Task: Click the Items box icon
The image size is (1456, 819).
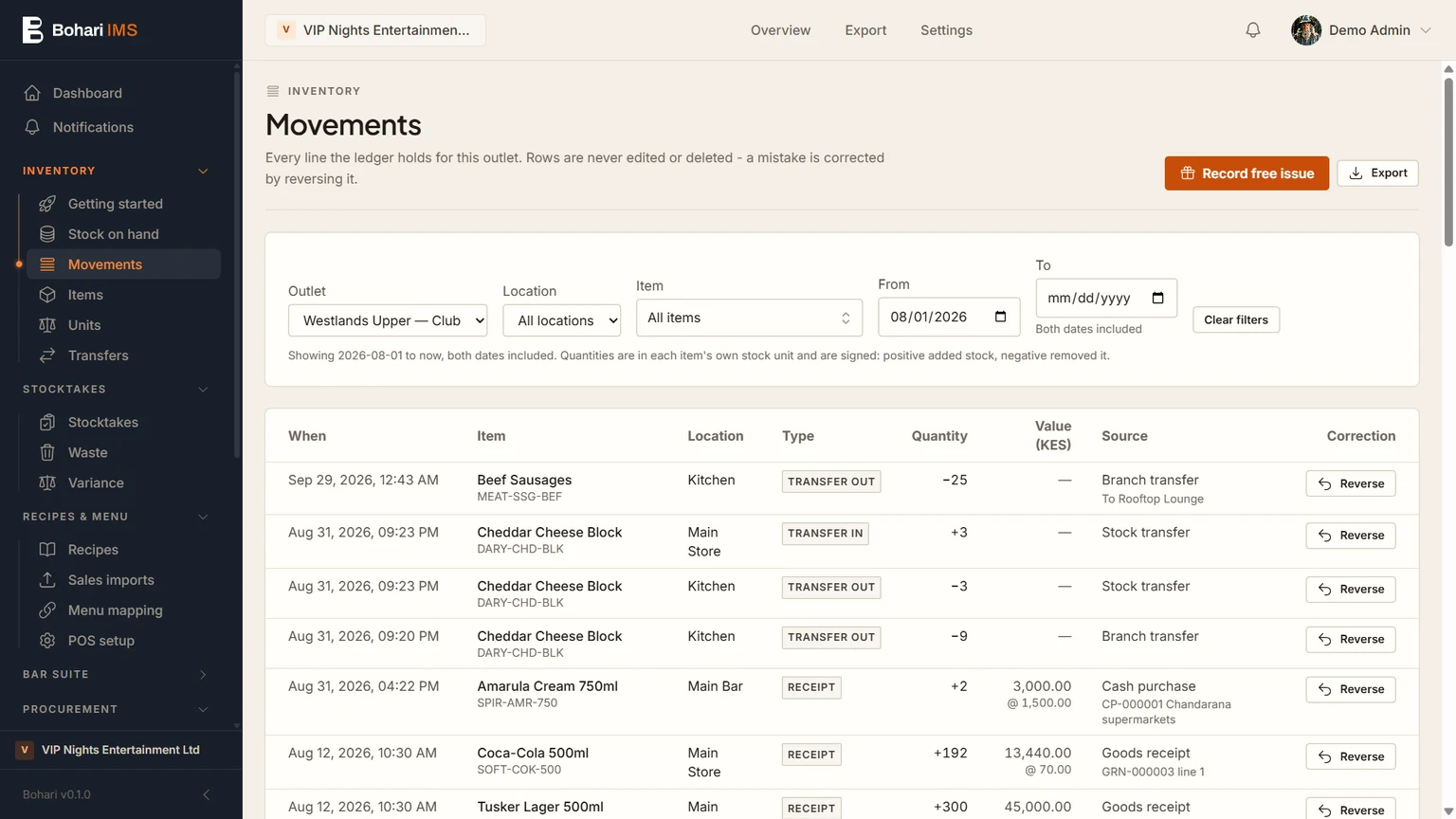Action: point(47,295)
